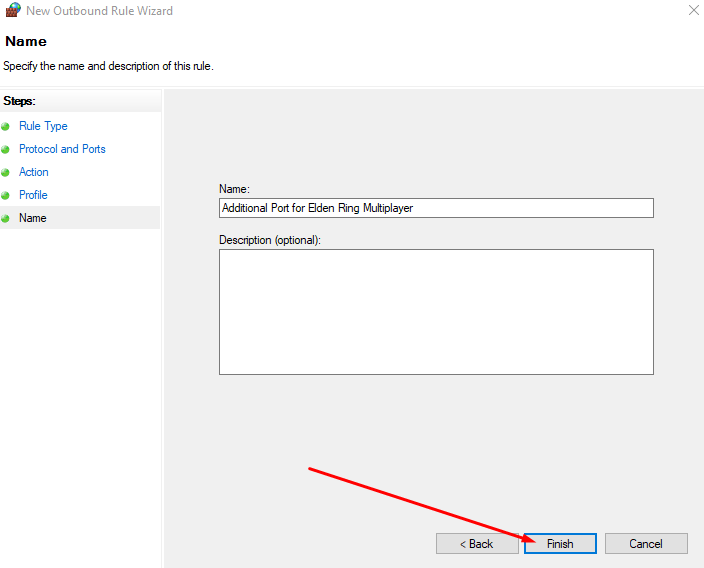Viewport: 704px width, 568px height.
Task: Click green bullet beside Protocol and Ports
Action: coord(5,150)
